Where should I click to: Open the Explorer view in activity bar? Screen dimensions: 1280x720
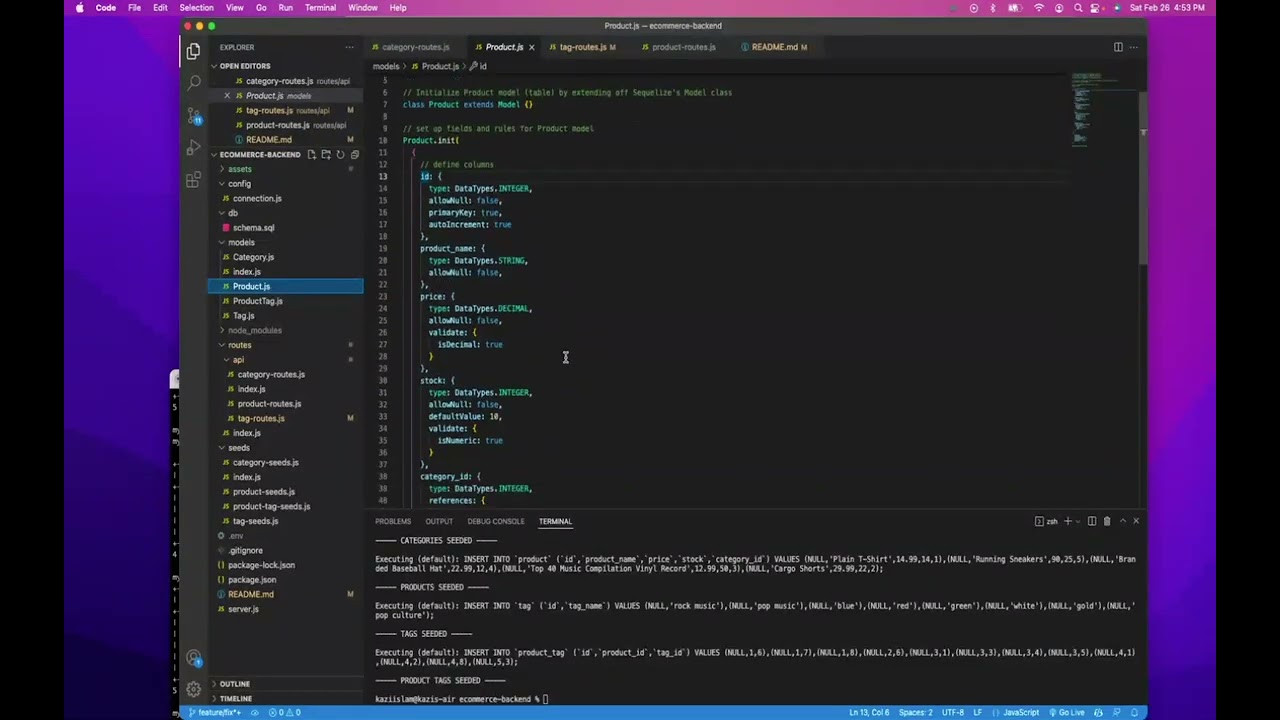click(x=193, y=50)
